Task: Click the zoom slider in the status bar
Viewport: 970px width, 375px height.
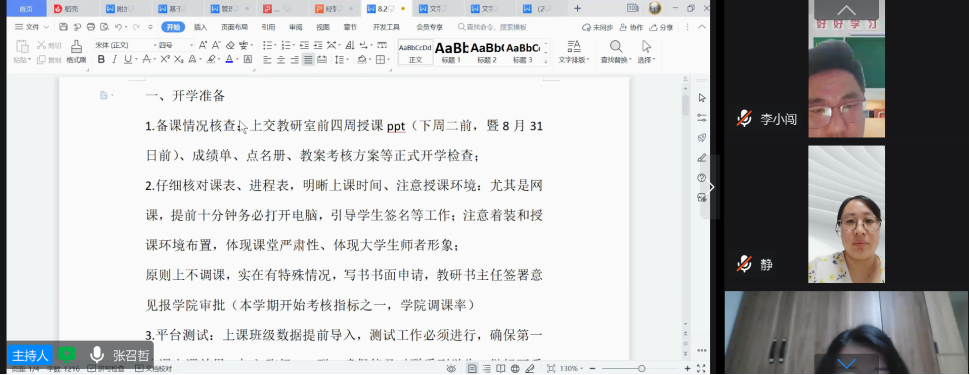Action: pos(642,369)
